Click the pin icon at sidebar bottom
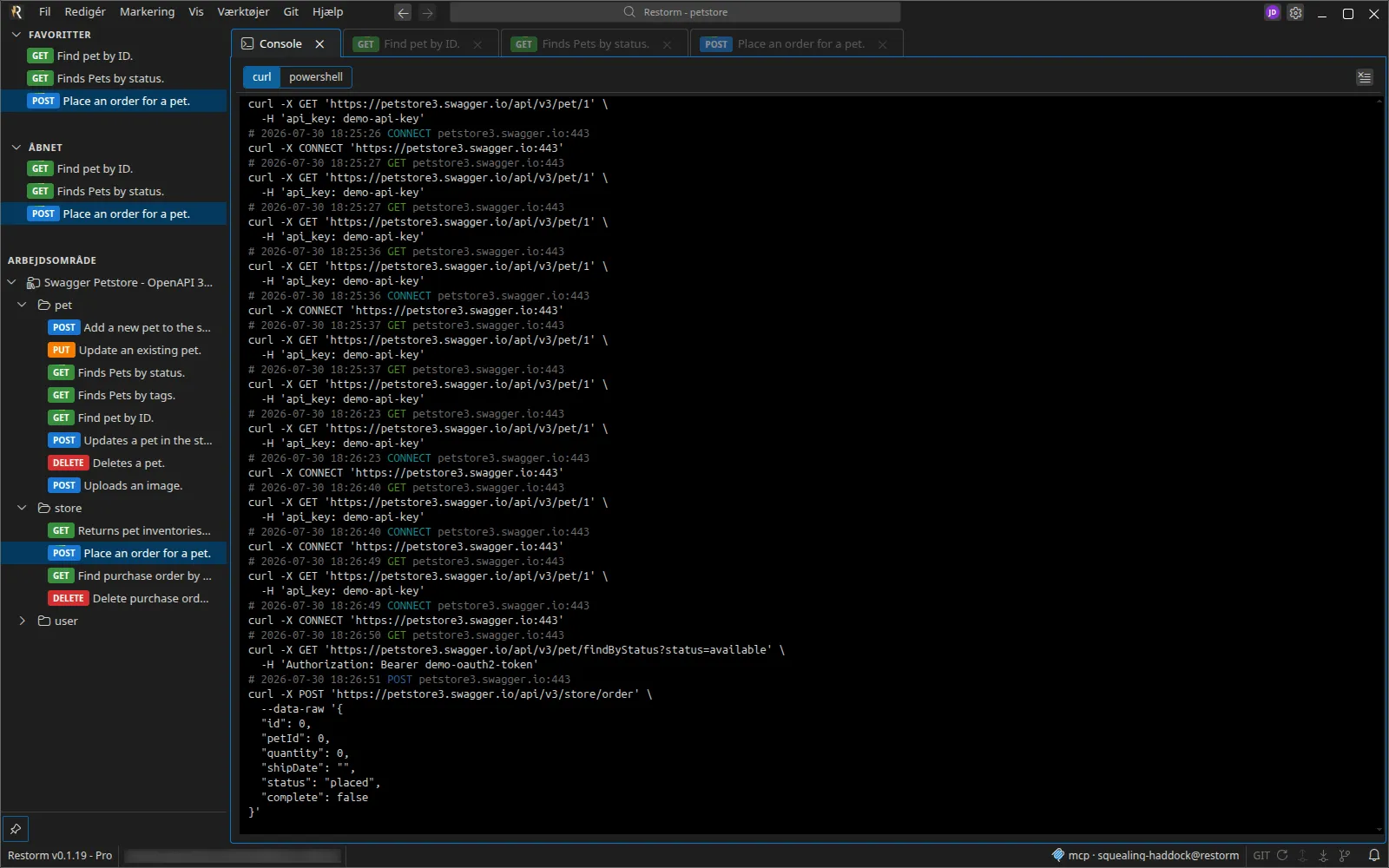 click(16, 828)
